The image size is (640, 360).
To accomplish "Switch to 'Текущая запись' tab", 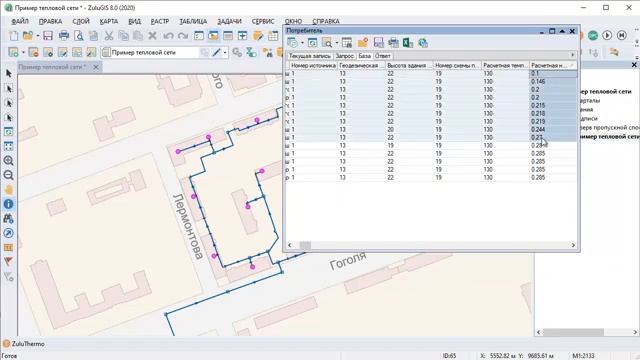I will [310, 56].
